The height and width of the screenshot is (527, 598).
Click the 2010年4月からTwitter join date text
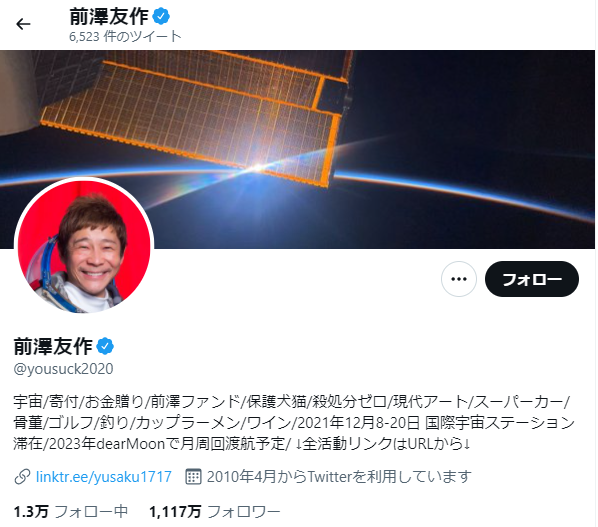click(339, 477)
